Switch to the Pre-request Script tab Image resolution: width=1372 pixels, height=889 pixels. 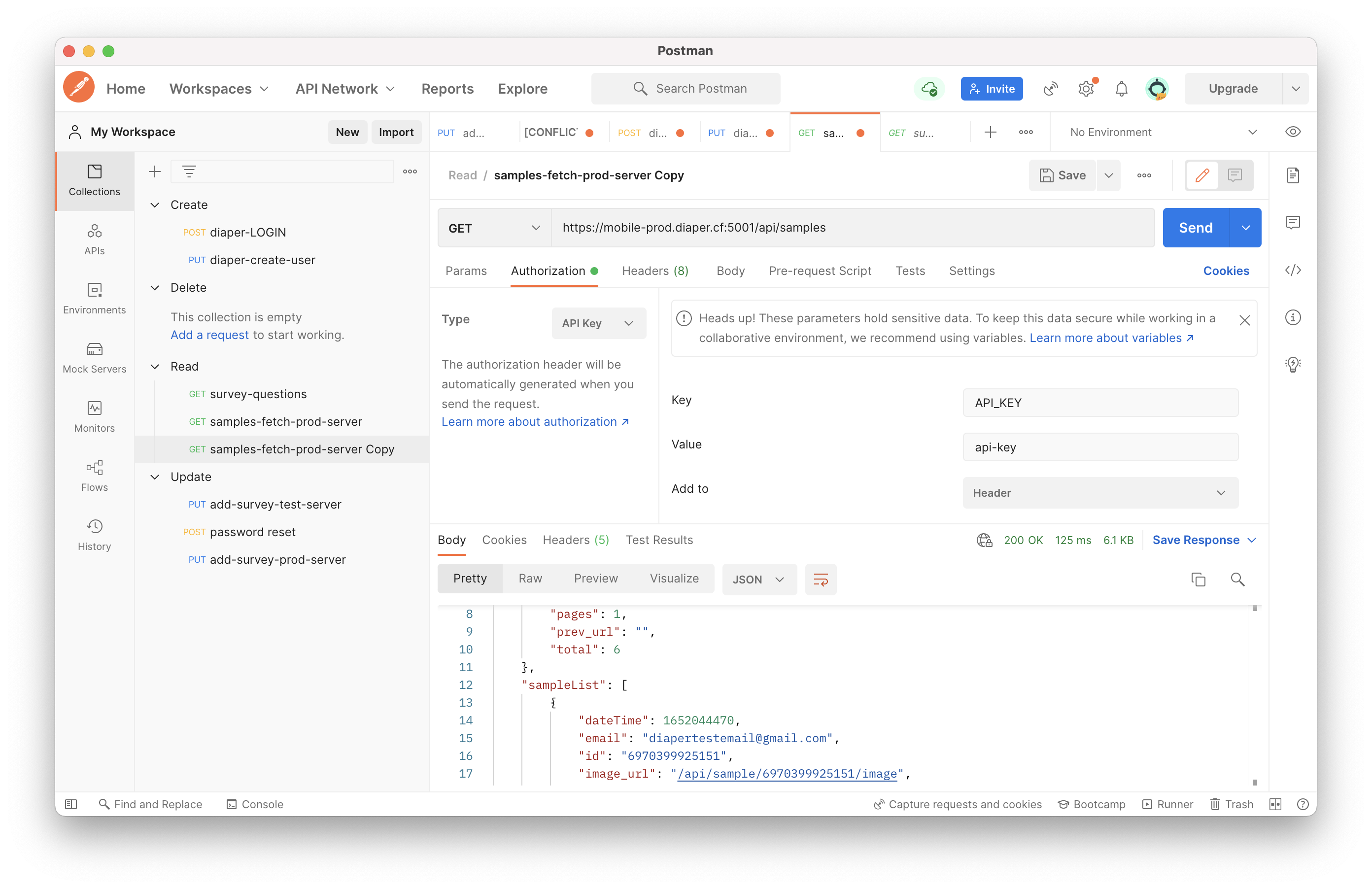click(820, 271)
